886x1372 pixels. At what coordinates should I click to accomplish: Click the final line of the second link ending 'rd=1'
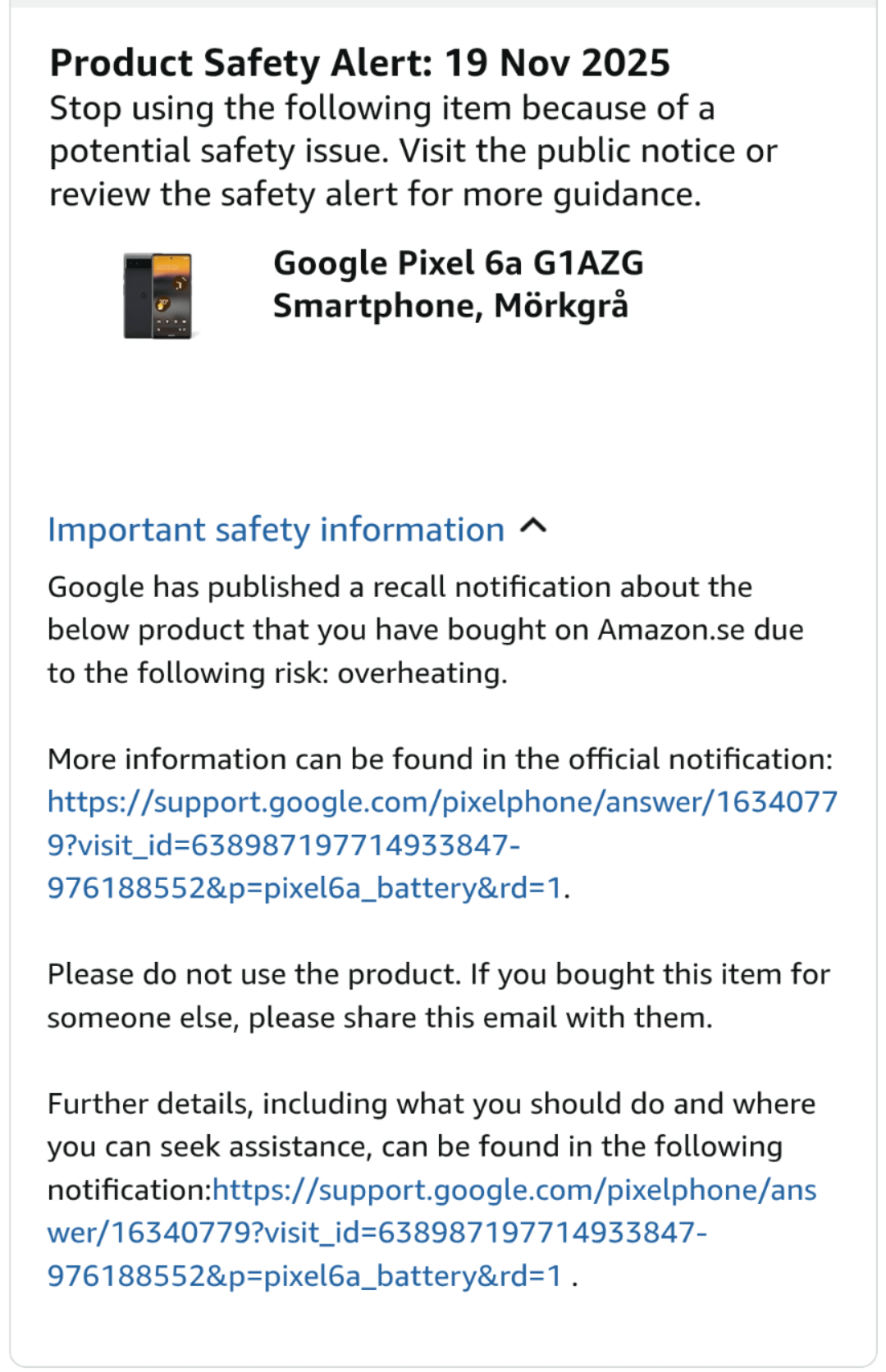point(304,1276)
